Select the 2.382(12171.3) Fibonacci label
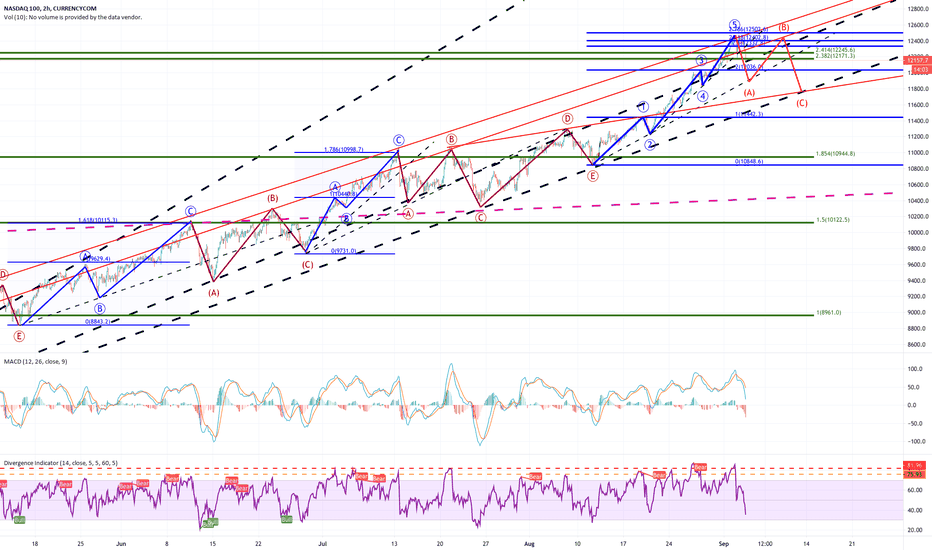This screenshot has width=932, height=550. [835, 55]
